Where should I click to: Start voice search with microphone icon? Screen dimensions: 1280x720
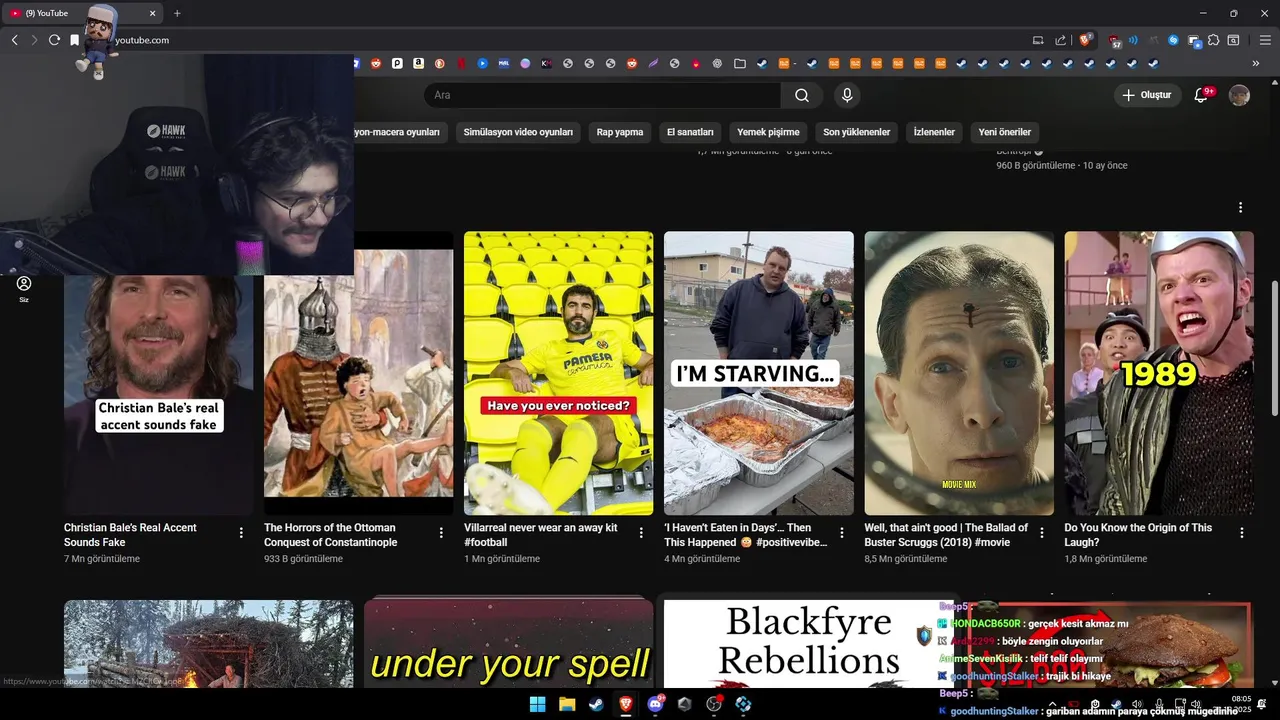pos(847,95)
